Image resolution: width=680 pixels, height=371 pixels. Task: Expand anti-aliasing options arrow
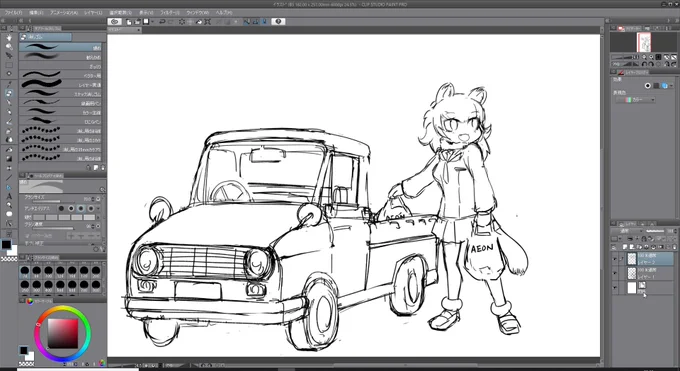pos(99,209)
